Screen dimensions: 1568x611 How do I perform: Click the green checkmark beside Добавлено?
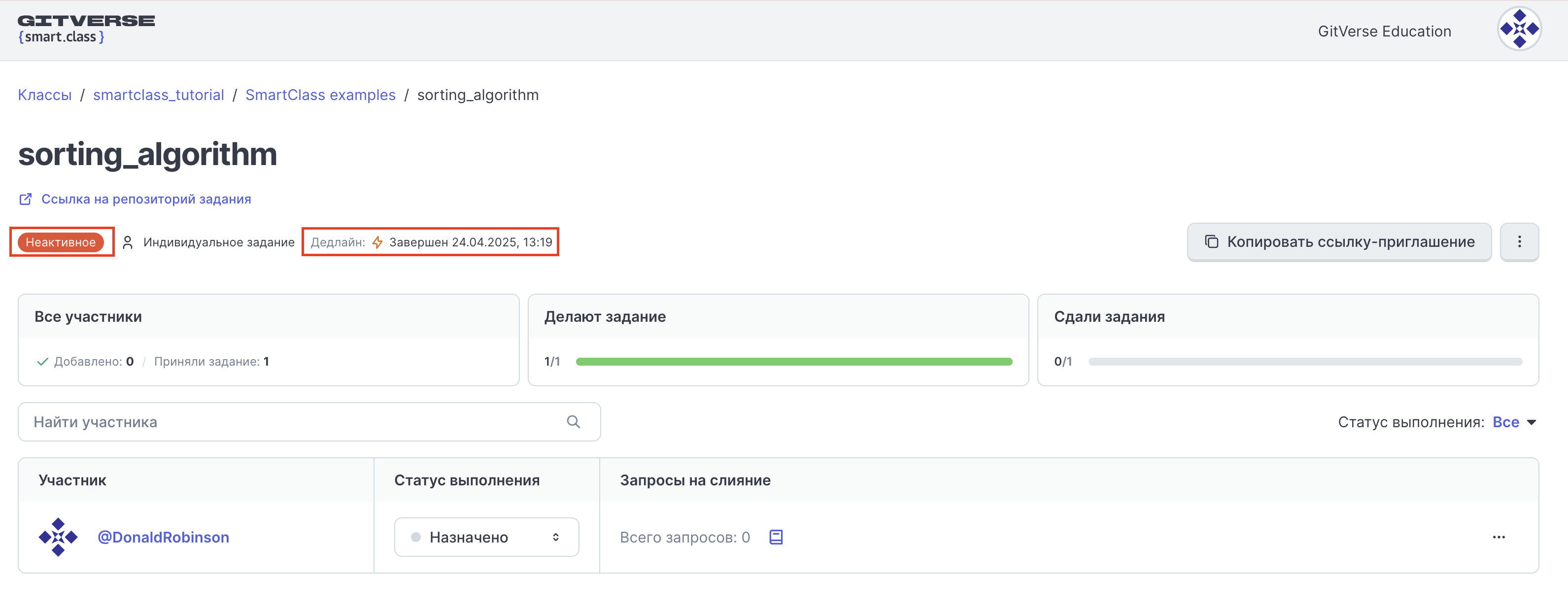click(42, 362)
